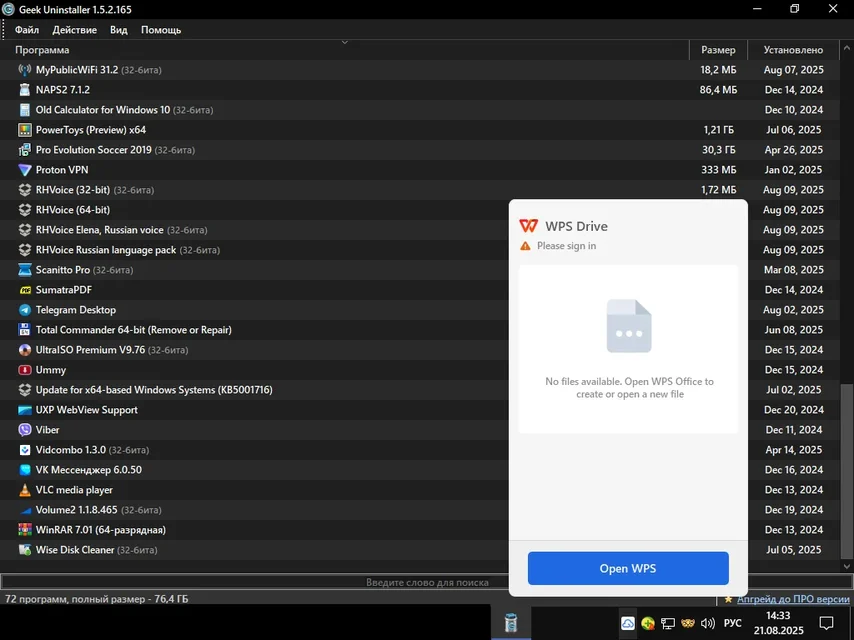This screenshot has width=854, height=640.
Task: Click the scrollbar down arrow
Action: (846, 566)
